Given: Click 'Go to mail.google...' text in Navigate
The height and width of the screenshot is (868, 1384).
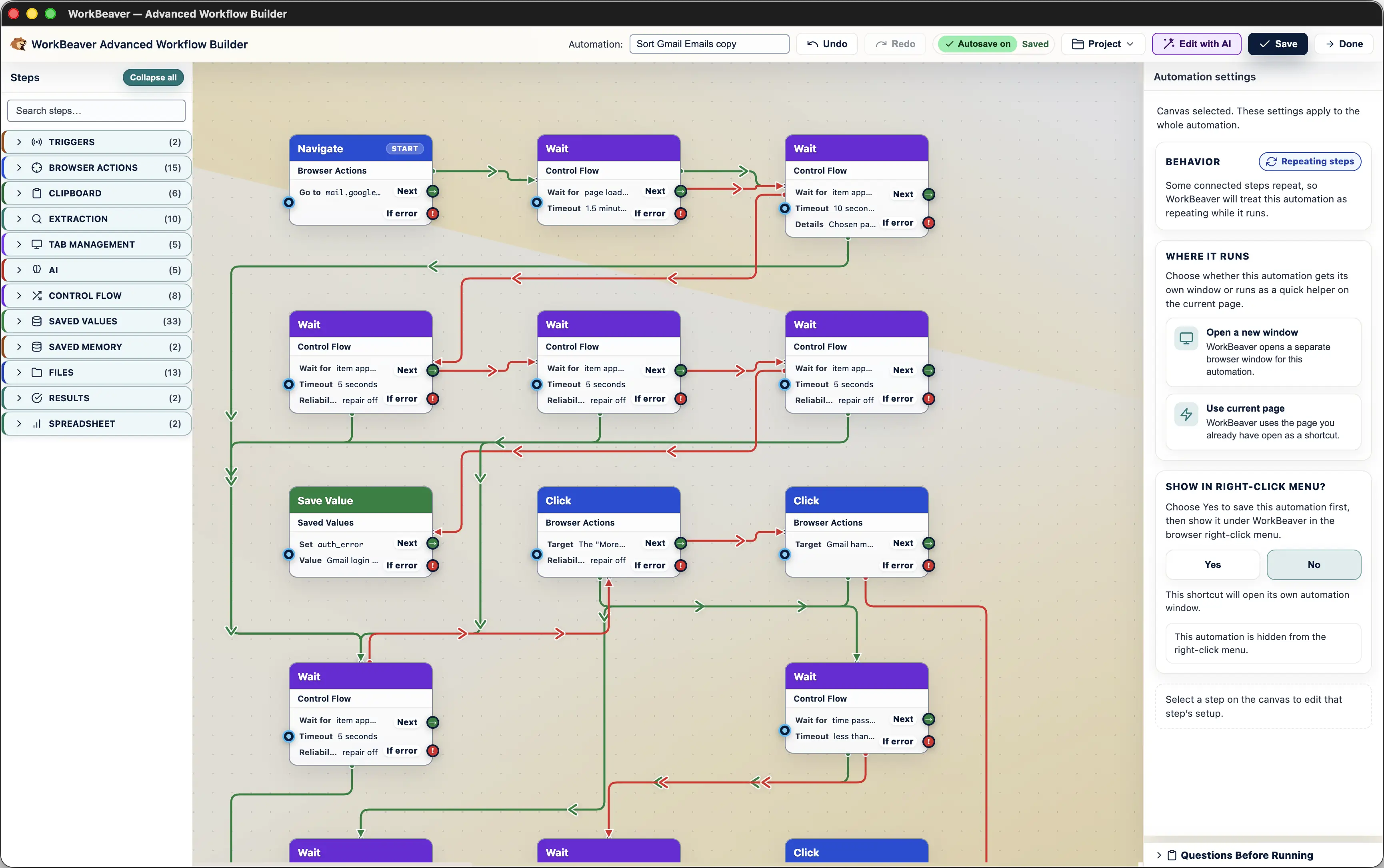Looking at the screenshot, I should (x=340, y=192).
